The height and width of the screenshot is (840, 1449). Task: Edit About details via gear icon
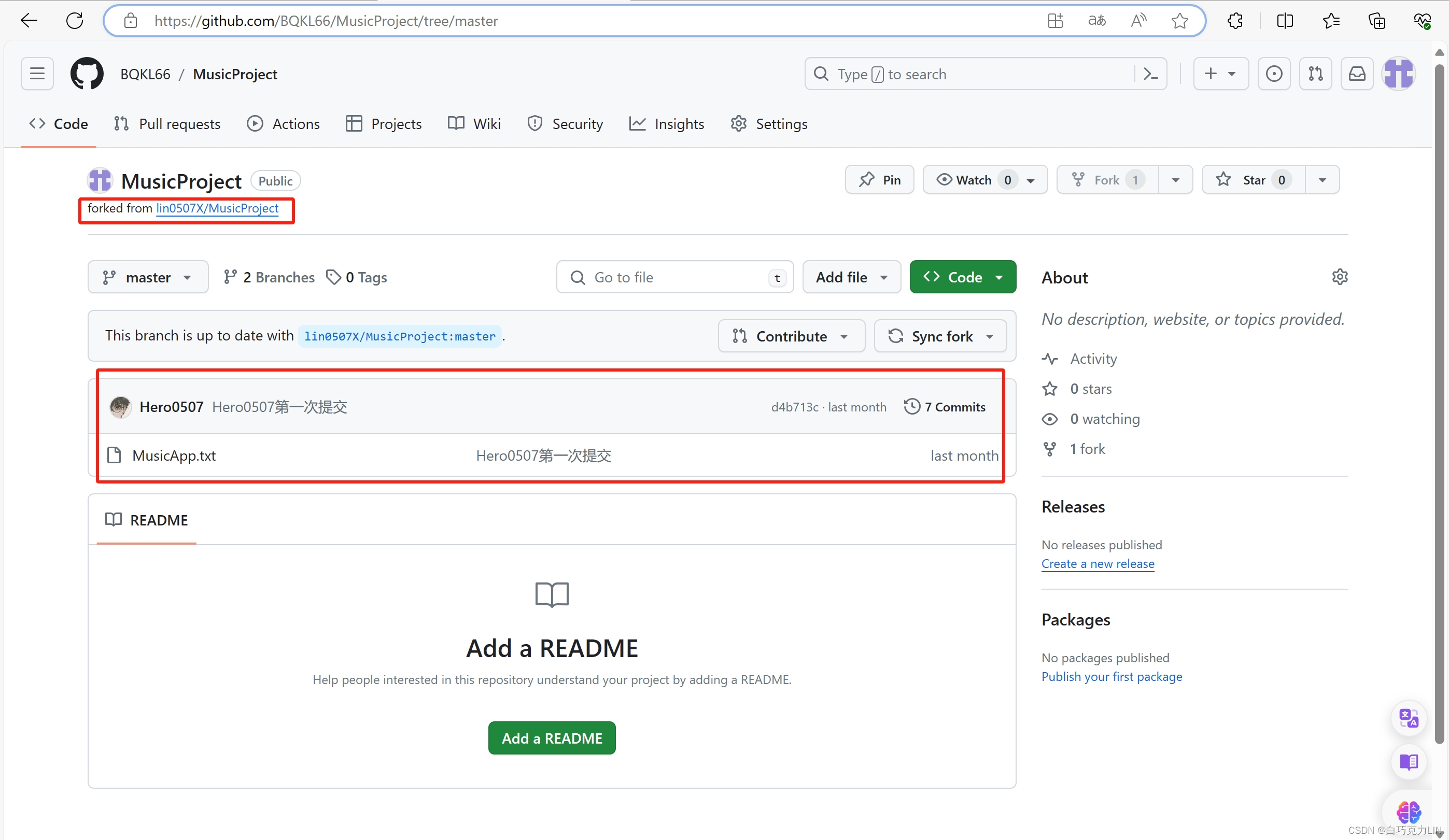click(1339, 277)
